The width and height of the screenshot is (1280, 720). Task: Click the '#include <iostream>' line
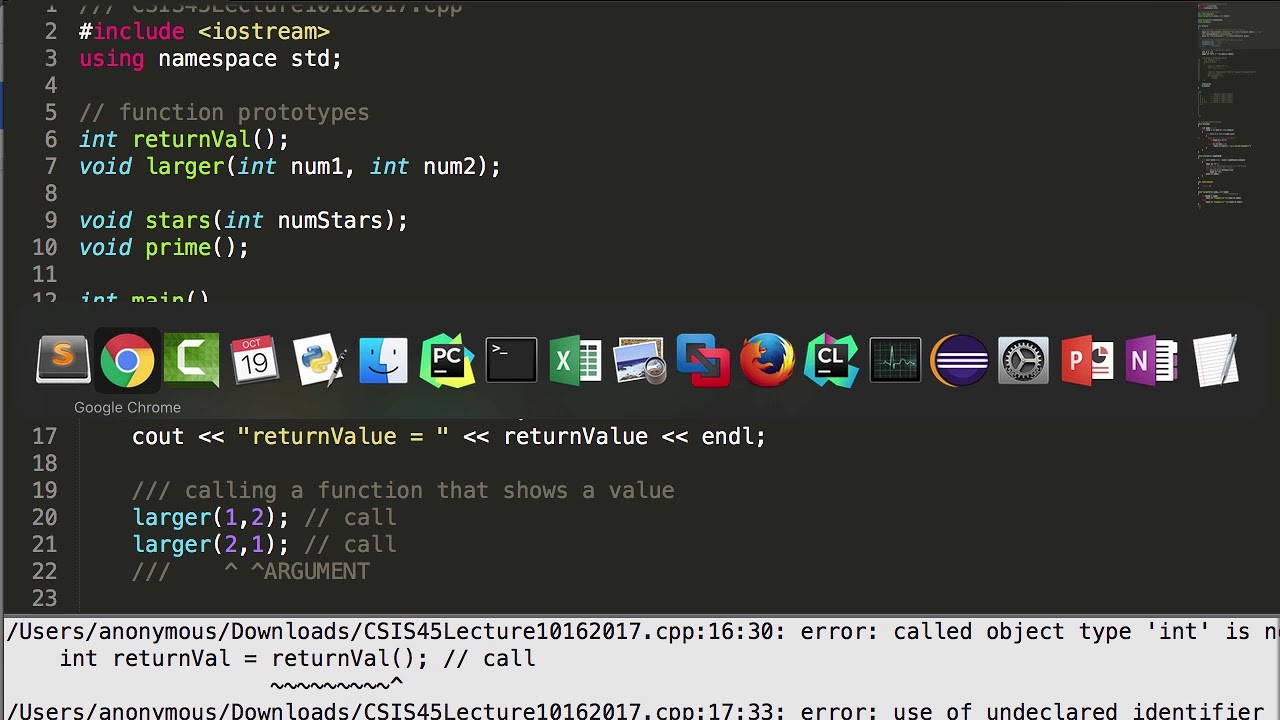[205, 31]
